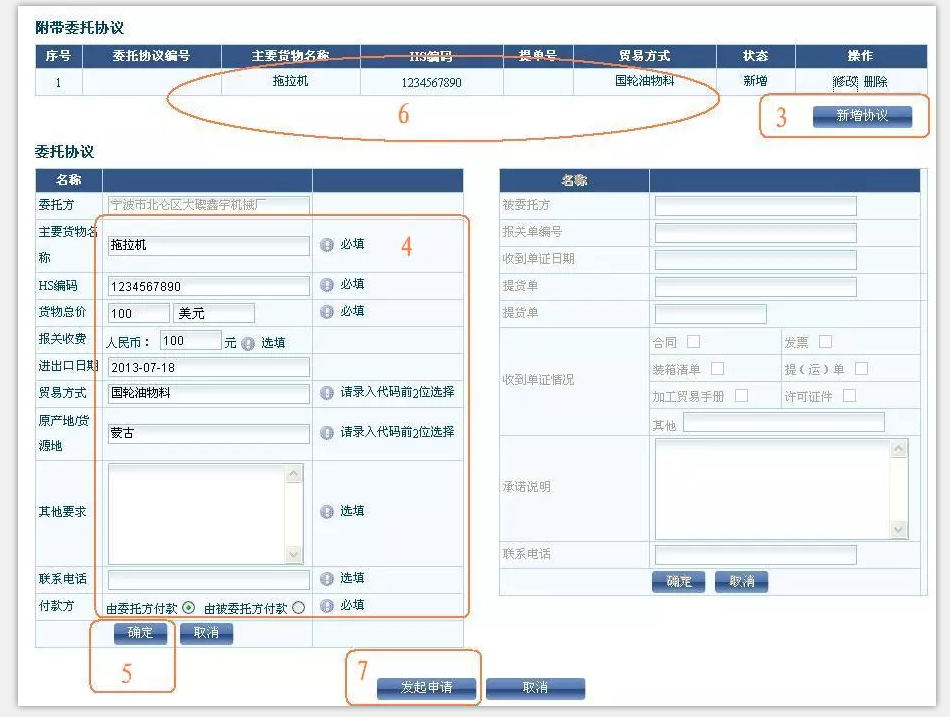
Task: Enable the 装箱清单 checkbox
Action: click(717, 369)
